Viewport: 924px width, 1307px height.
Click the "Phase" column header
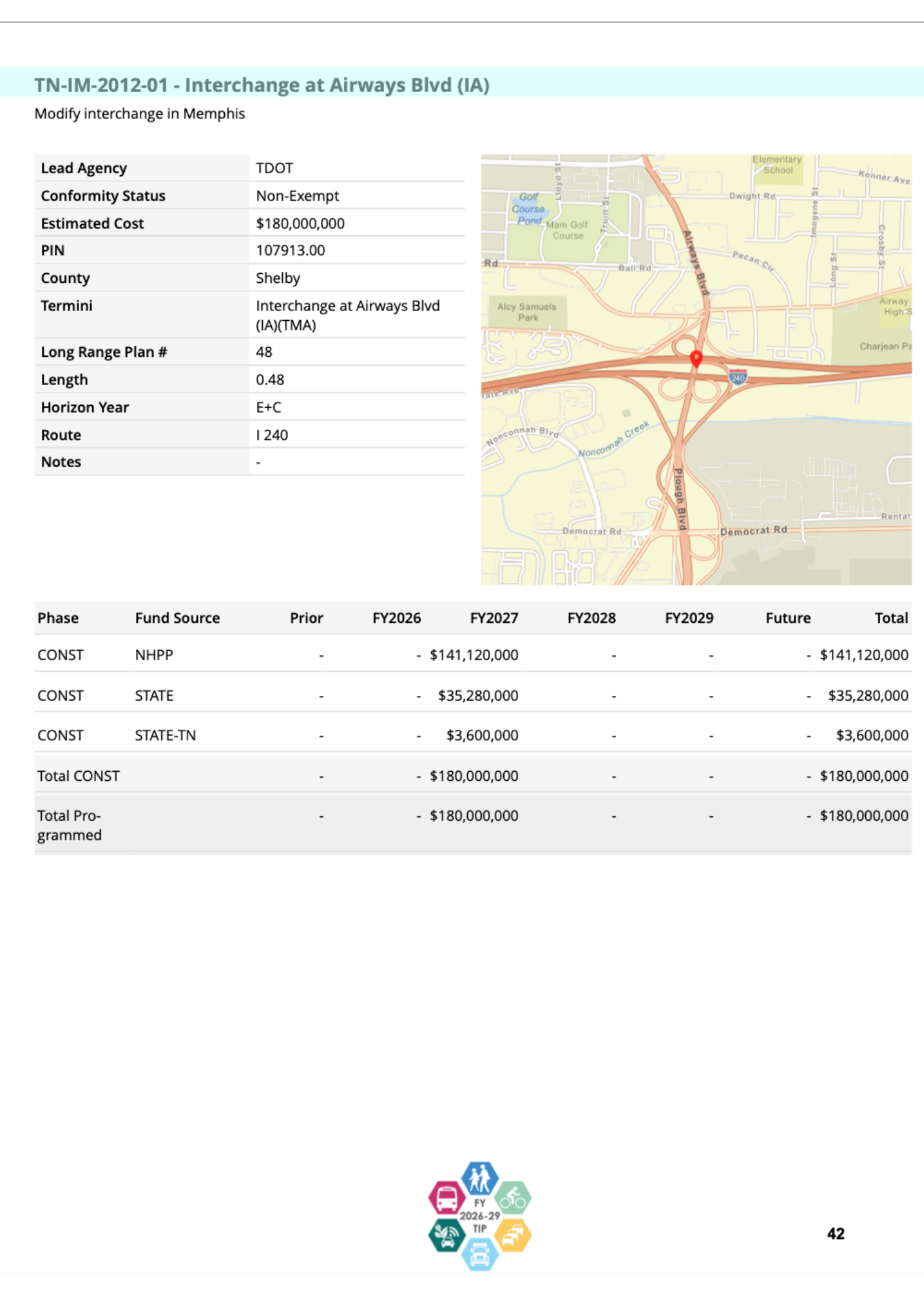click(x=58, y=618)
